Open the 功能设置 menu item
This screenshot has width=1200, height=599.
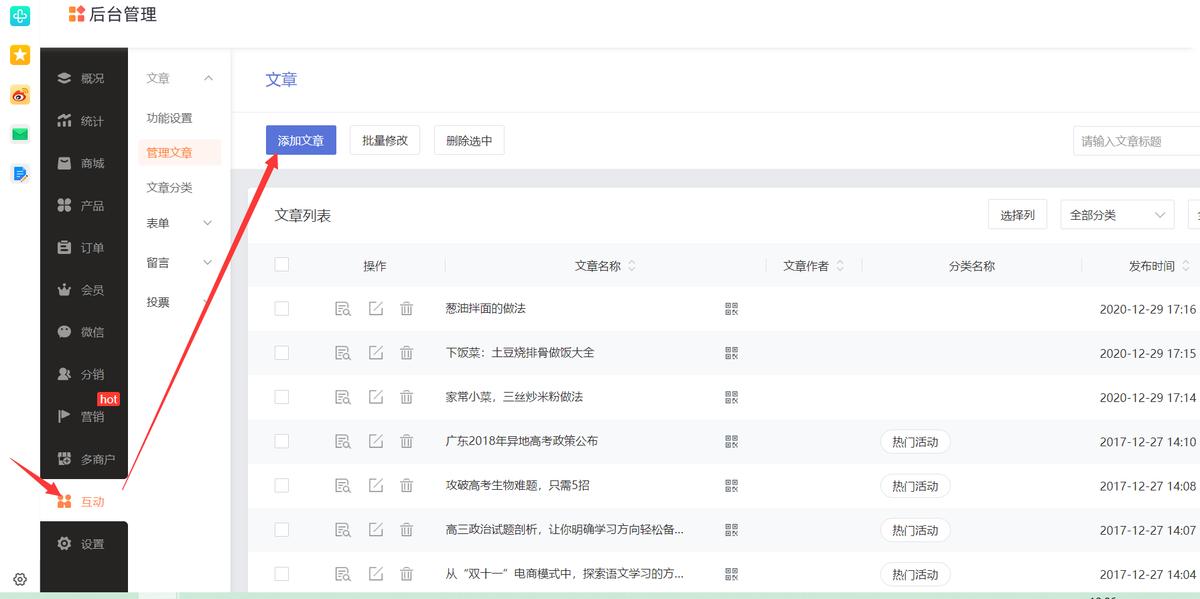(172, 117)
